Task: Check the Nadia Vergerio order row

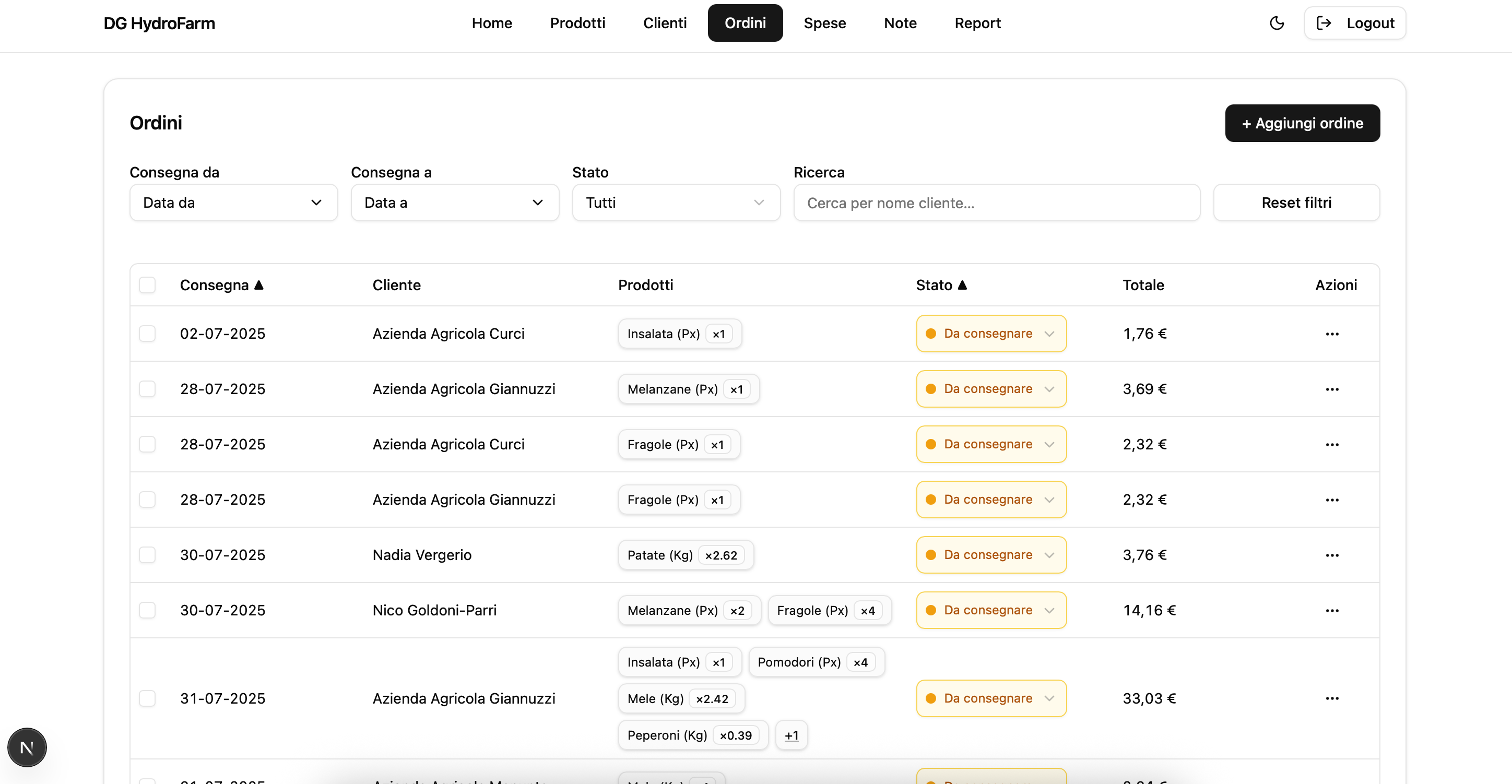Action: tap(147, 555)
